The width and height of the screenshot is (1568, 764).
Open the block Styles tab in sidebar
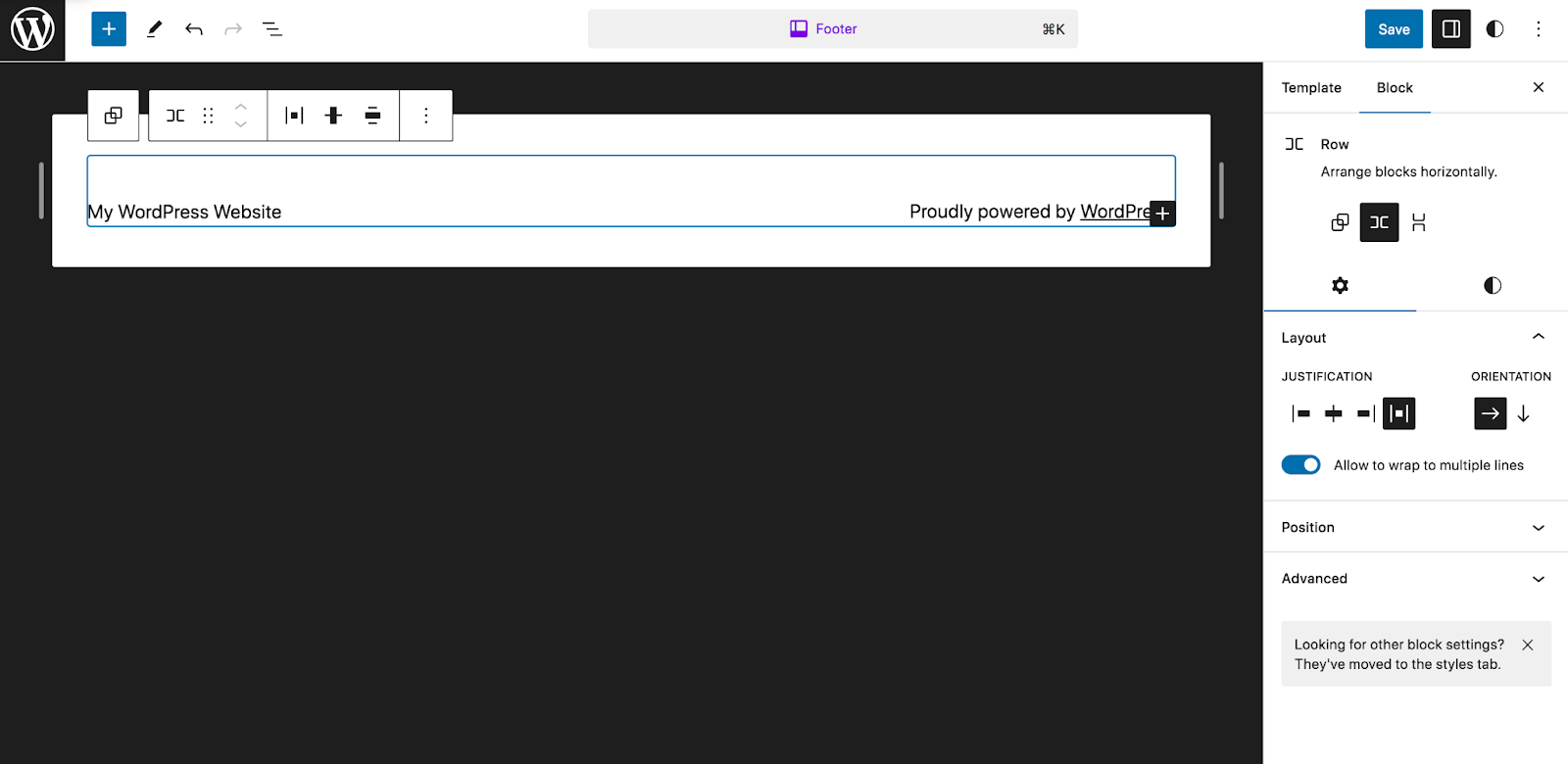pyautogui.click(x=1492, y=285)
